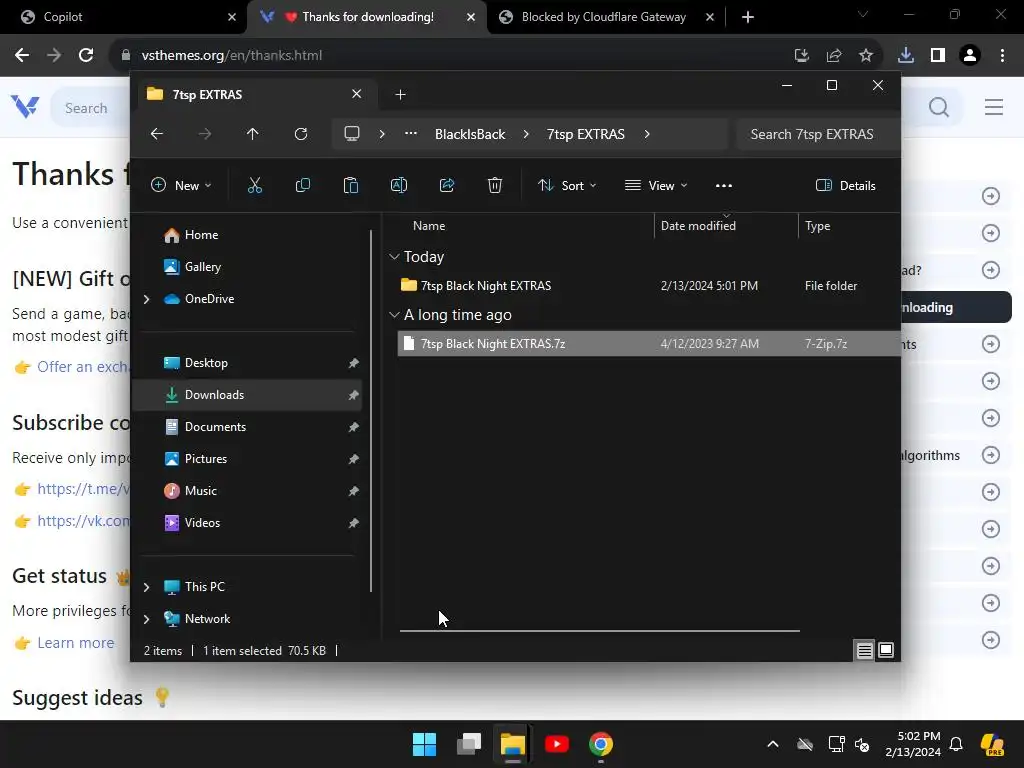Screen dimensions: 1024x768
Task: Click the Delete trash icon
Action: click(x=494, y=185)
